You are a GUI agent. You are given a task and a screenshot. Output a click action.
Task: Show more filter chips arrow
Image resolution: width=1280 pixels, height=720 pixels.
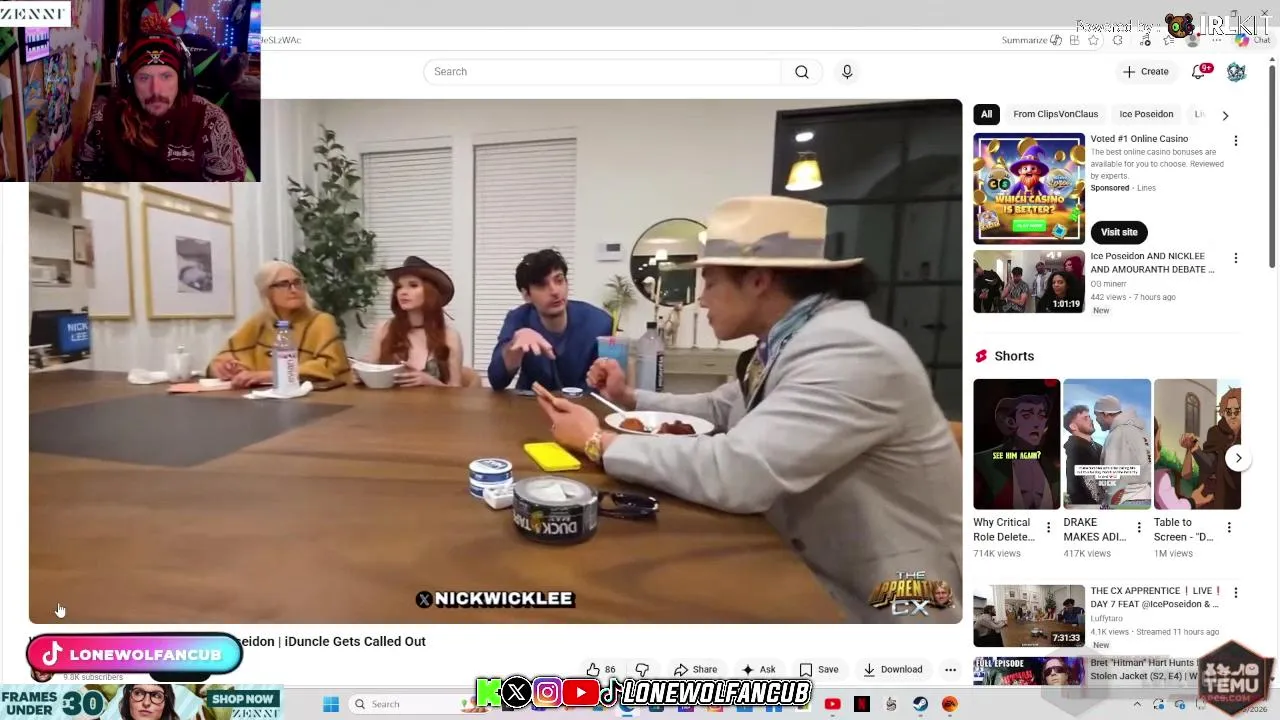[1225, 115]
